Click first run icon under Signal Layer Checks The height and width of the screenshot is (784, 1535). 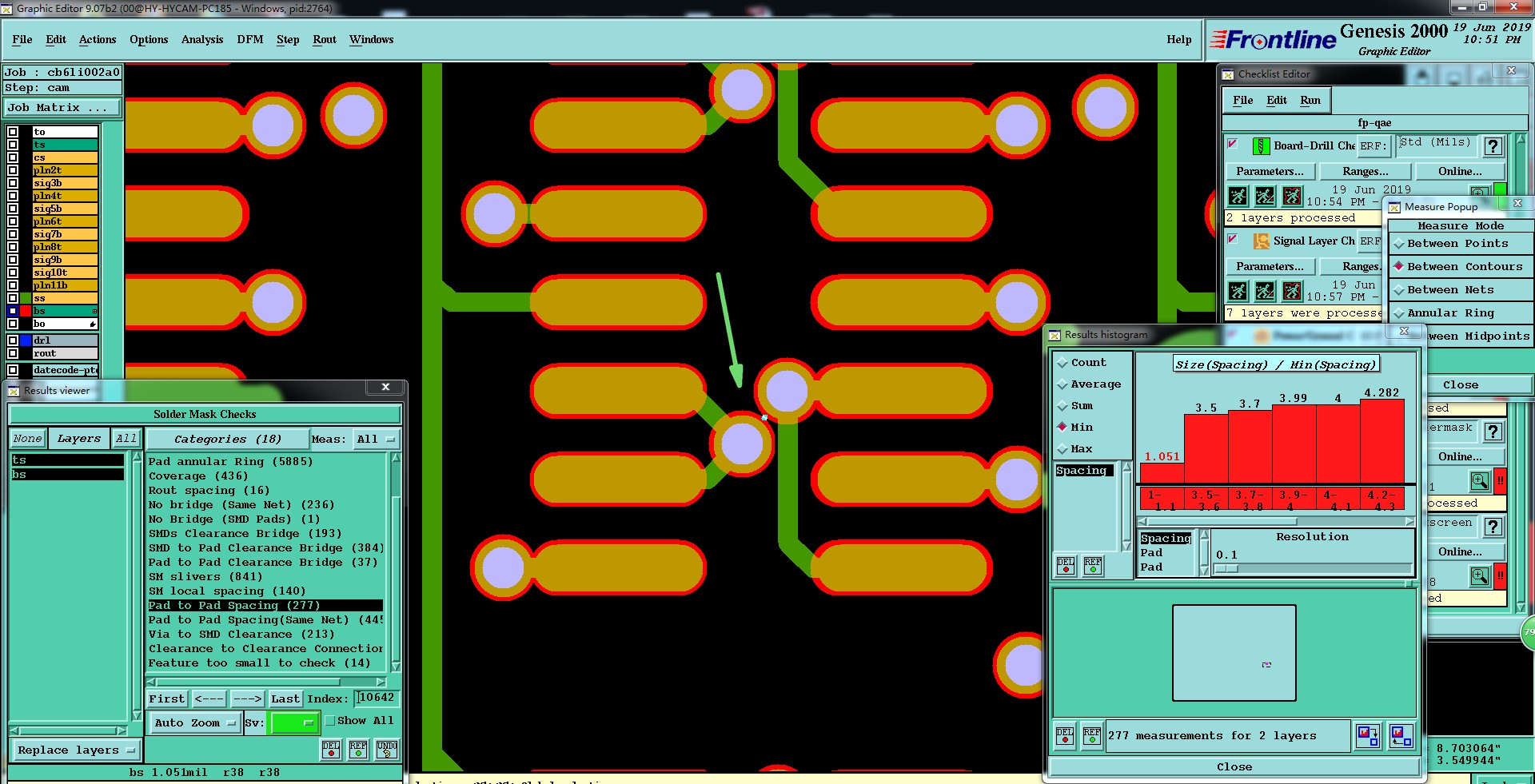[1238, 291]
